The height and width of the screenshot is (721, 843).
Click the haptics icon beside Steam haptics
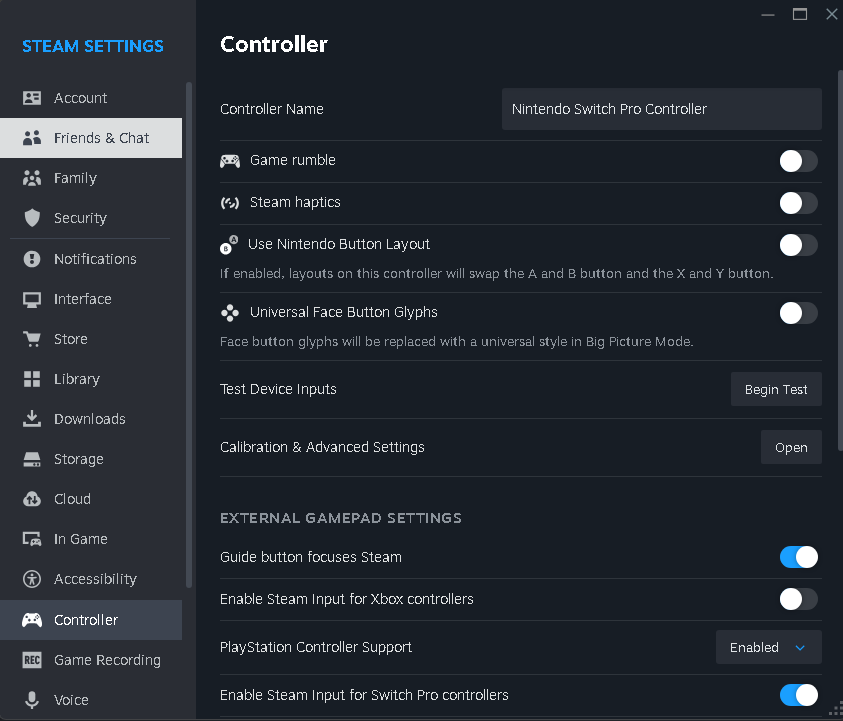230,203
